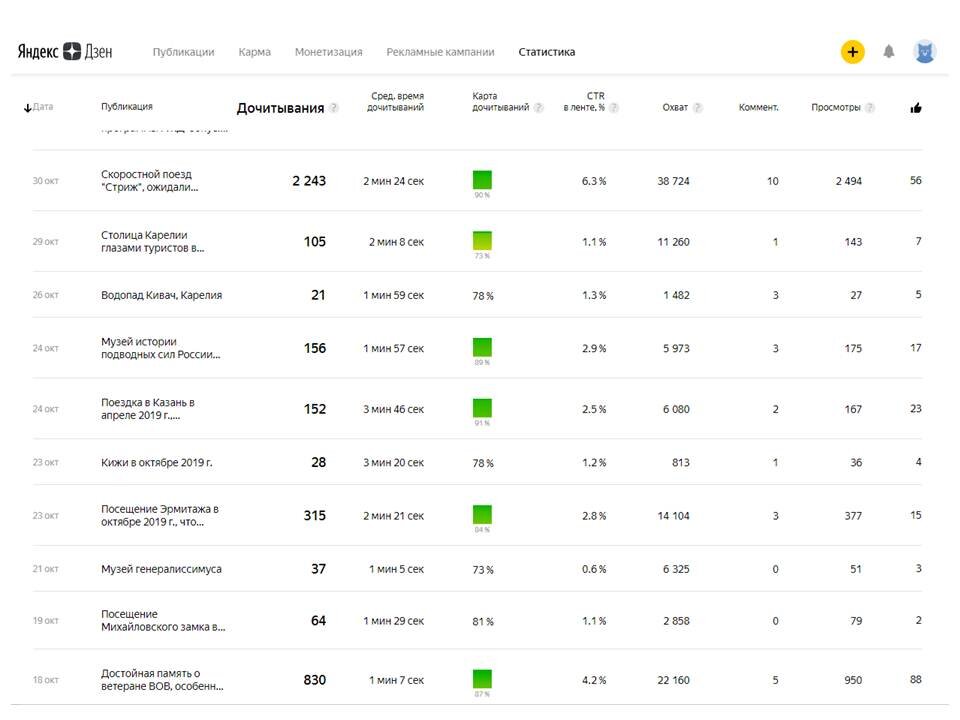Click the yellow plus create button
Screen dimensions: 960x720
[852, 52]
